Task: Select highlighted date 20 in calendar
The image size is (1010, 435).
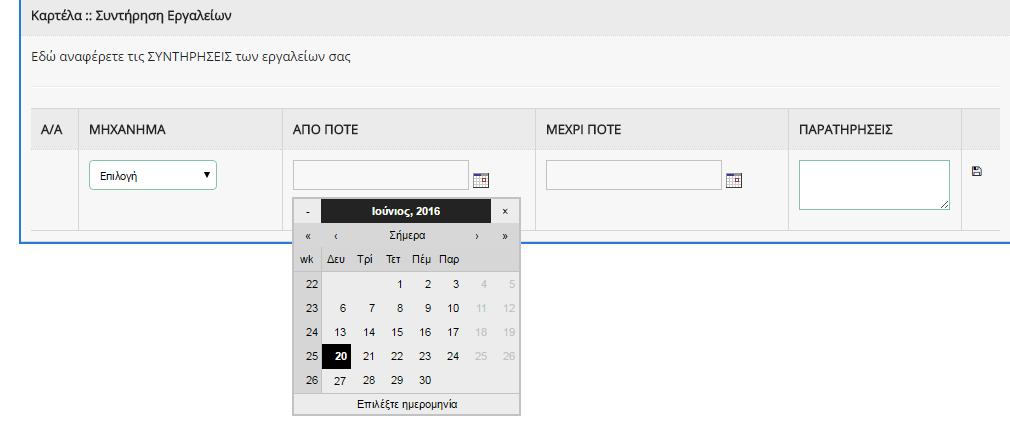Action: [x=336, y=356]
